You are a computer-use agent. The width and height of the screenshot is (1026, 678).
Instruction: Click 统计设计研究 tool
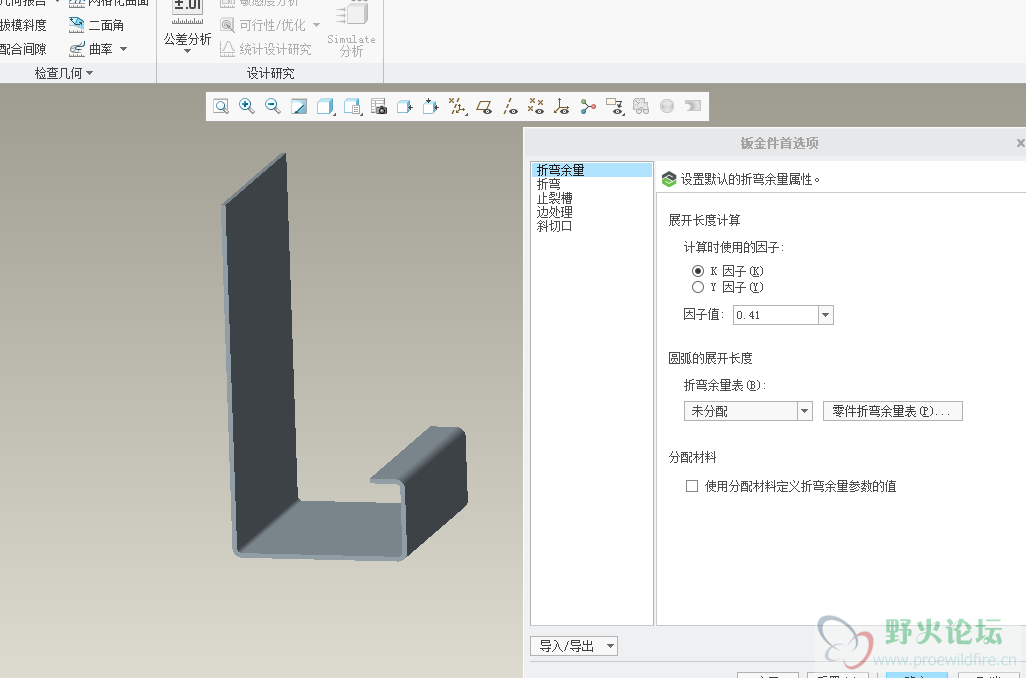tap(266, 49)
